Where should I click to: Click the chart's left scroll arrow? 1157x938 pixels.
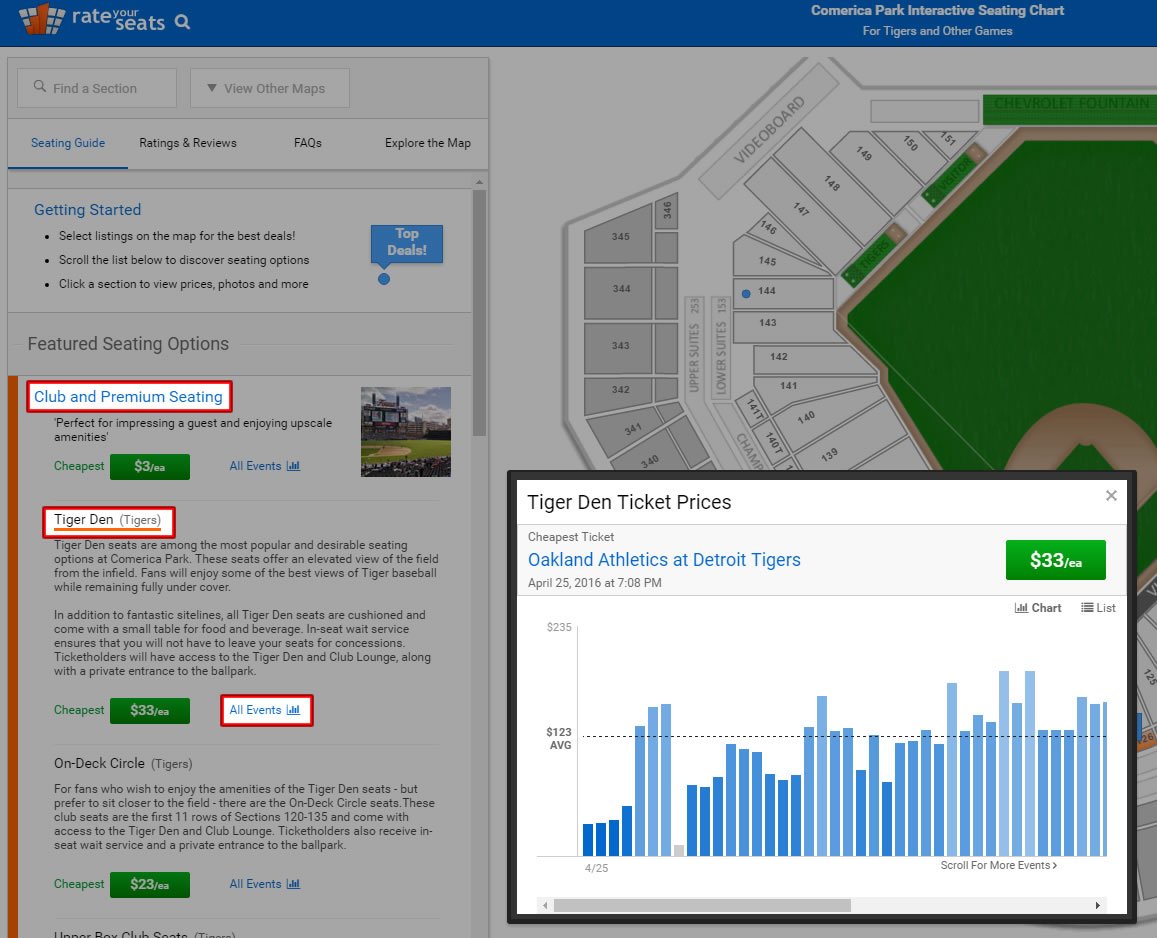coord(545,906)
